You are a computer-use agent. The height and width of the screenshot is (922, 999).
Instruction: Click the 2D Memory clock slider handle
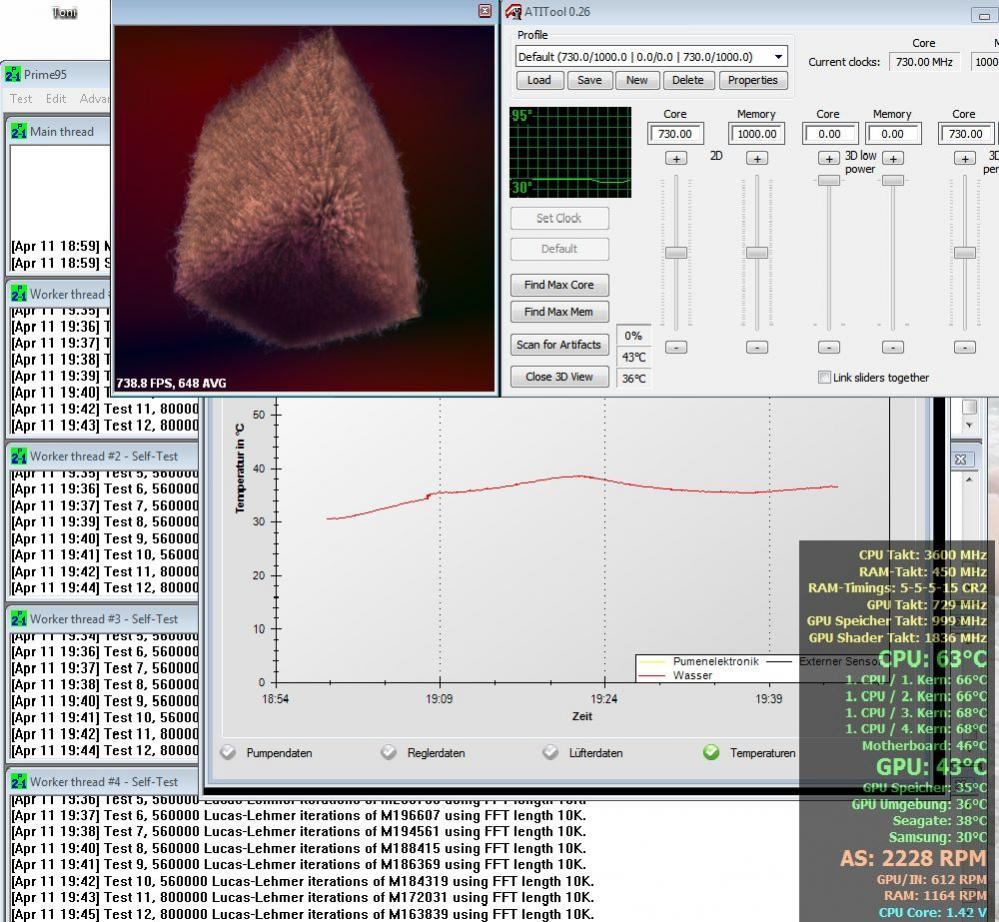click(757, 253)
